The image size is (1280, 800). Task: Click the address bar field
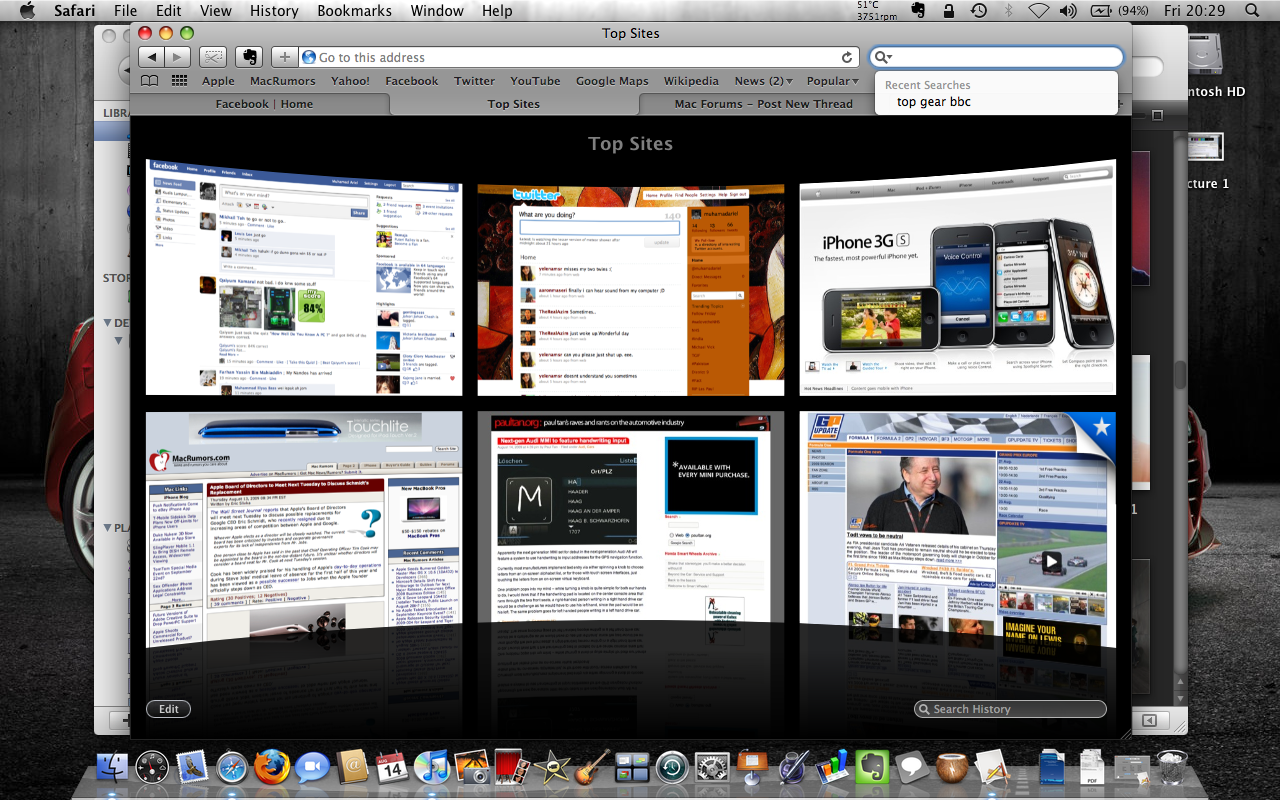tap(578, 58)
